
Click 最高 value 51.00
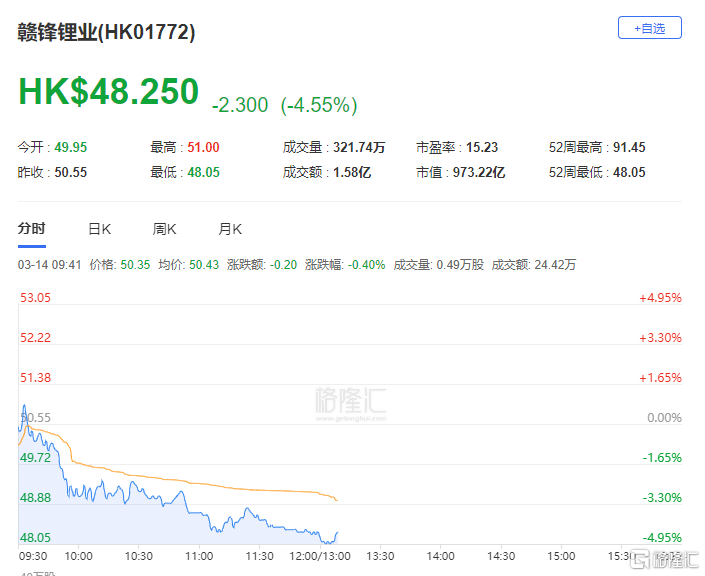coord(203,147)
